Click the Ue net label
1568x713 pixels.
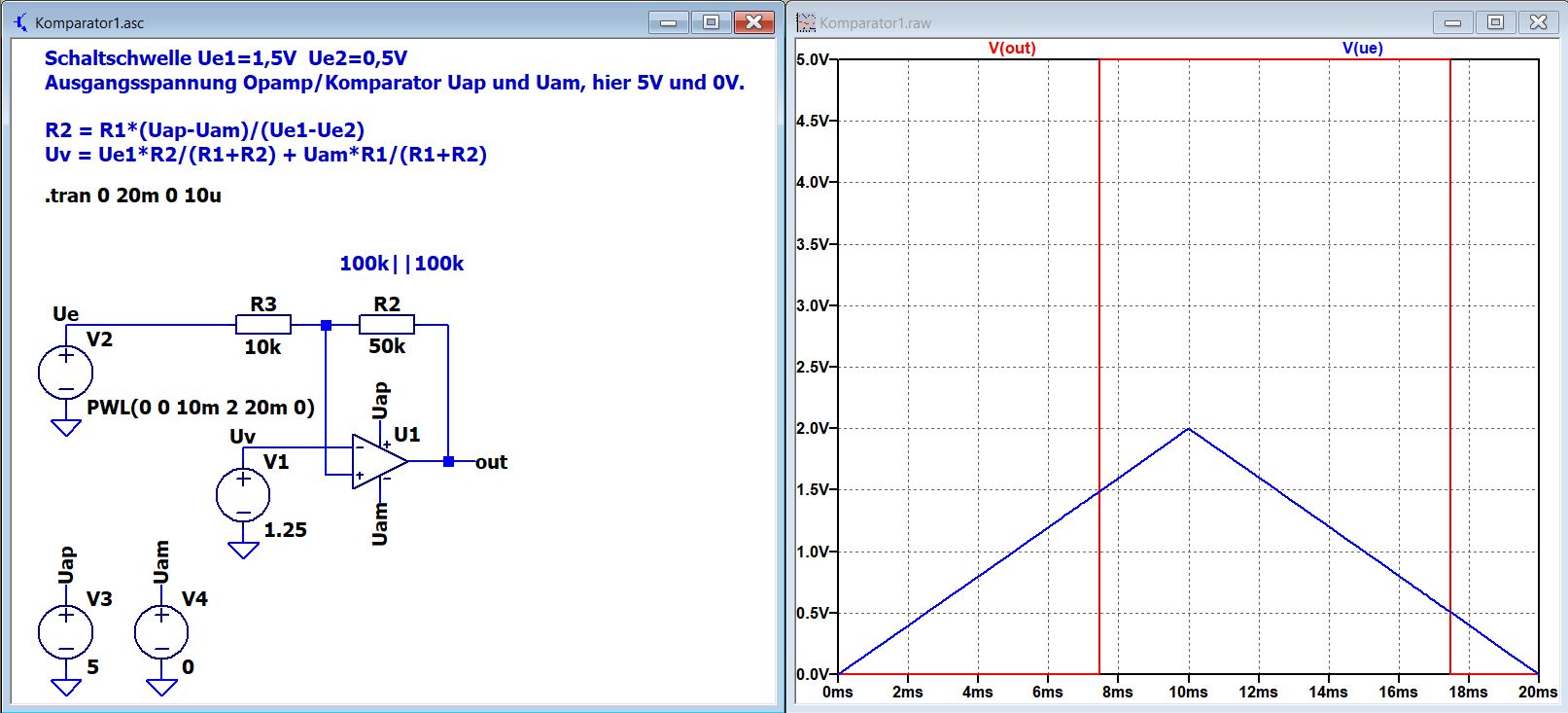66,314
